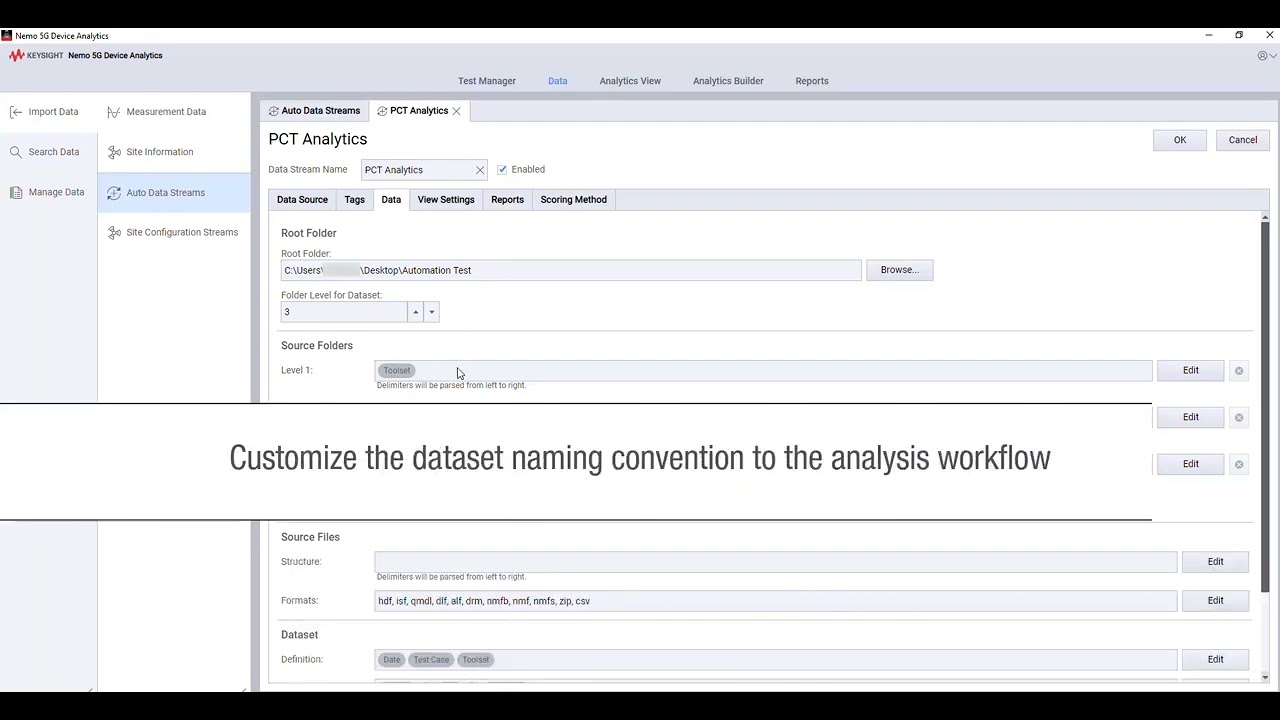Open Search Data in the sidebar

click(44, 152)
